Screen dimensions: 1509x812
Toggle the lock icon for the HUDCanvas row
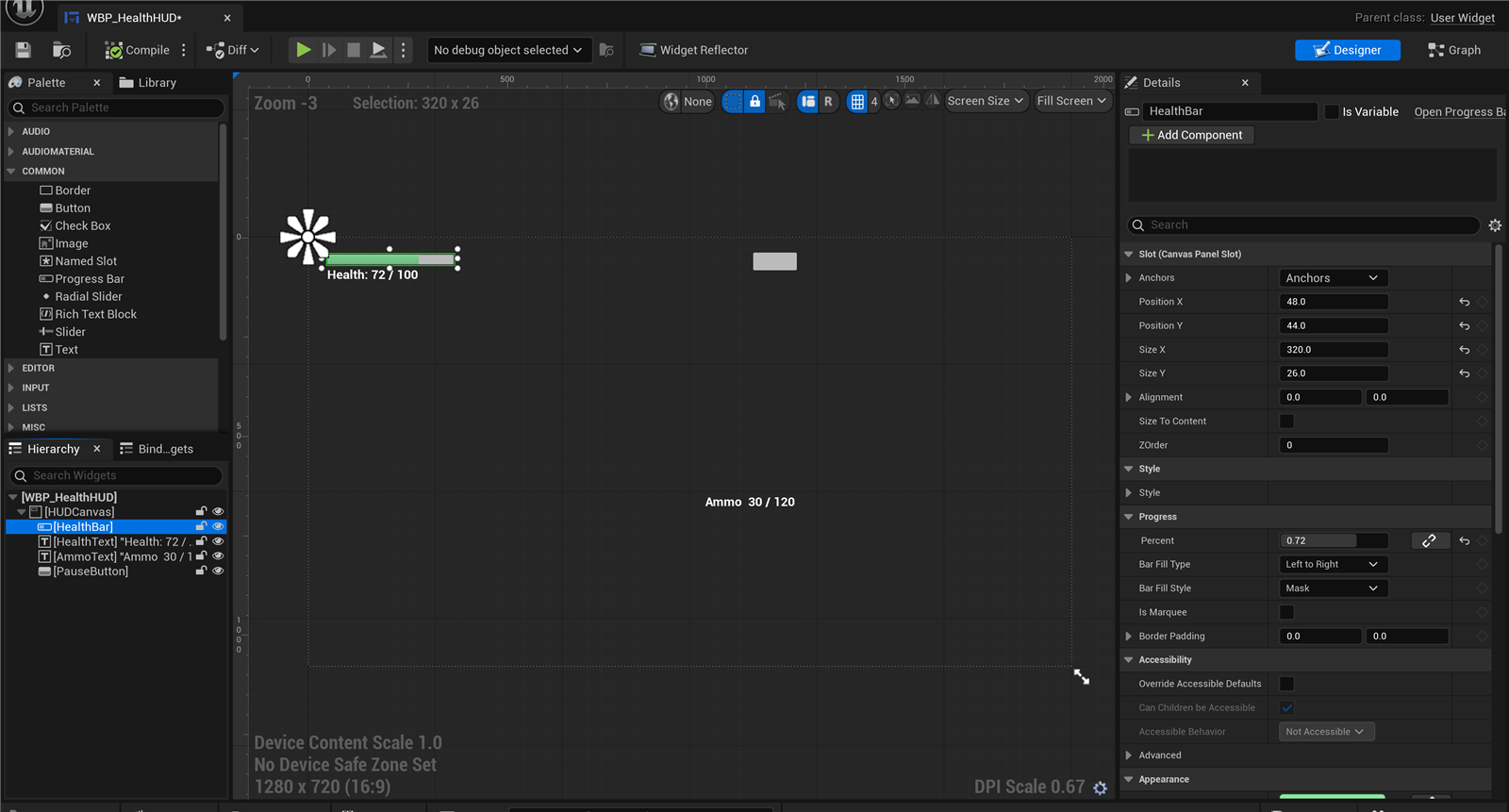click(x=201, y=511)
